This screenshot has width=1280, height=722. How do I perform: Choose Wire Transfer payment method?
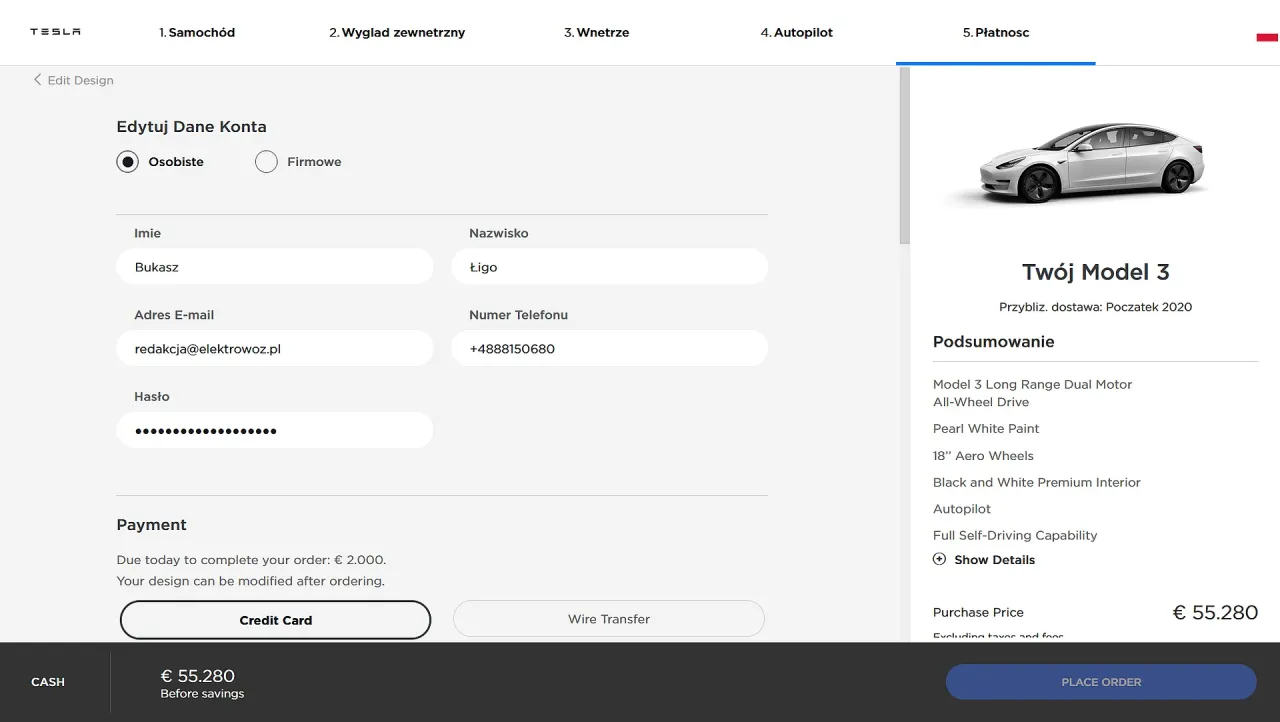tap(608, 619)
